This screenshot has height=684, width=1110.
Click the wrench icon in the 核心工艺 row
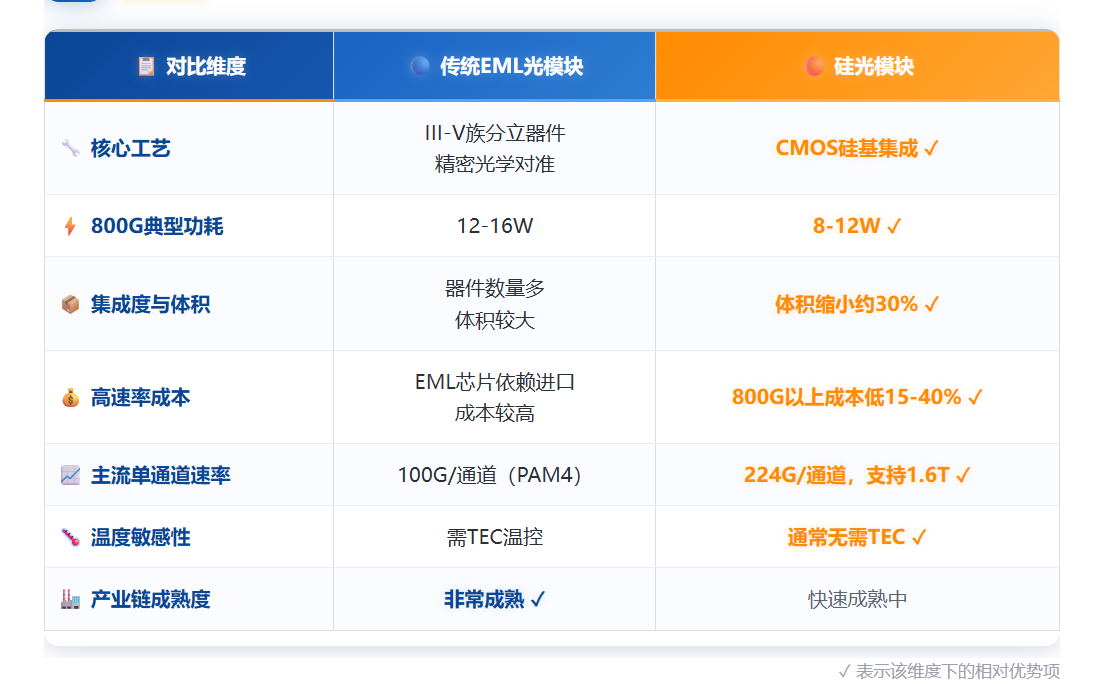(70, 148)
